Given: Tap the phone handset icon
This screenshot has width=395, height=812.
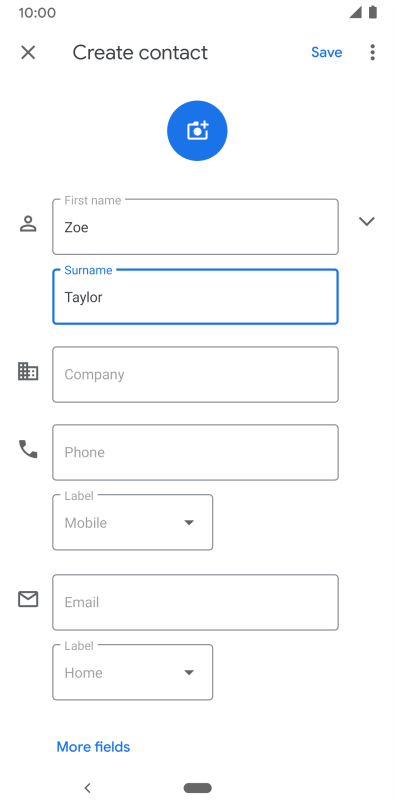Looking at the screenshot, I should pyautogui.click(x=28, y=449).
